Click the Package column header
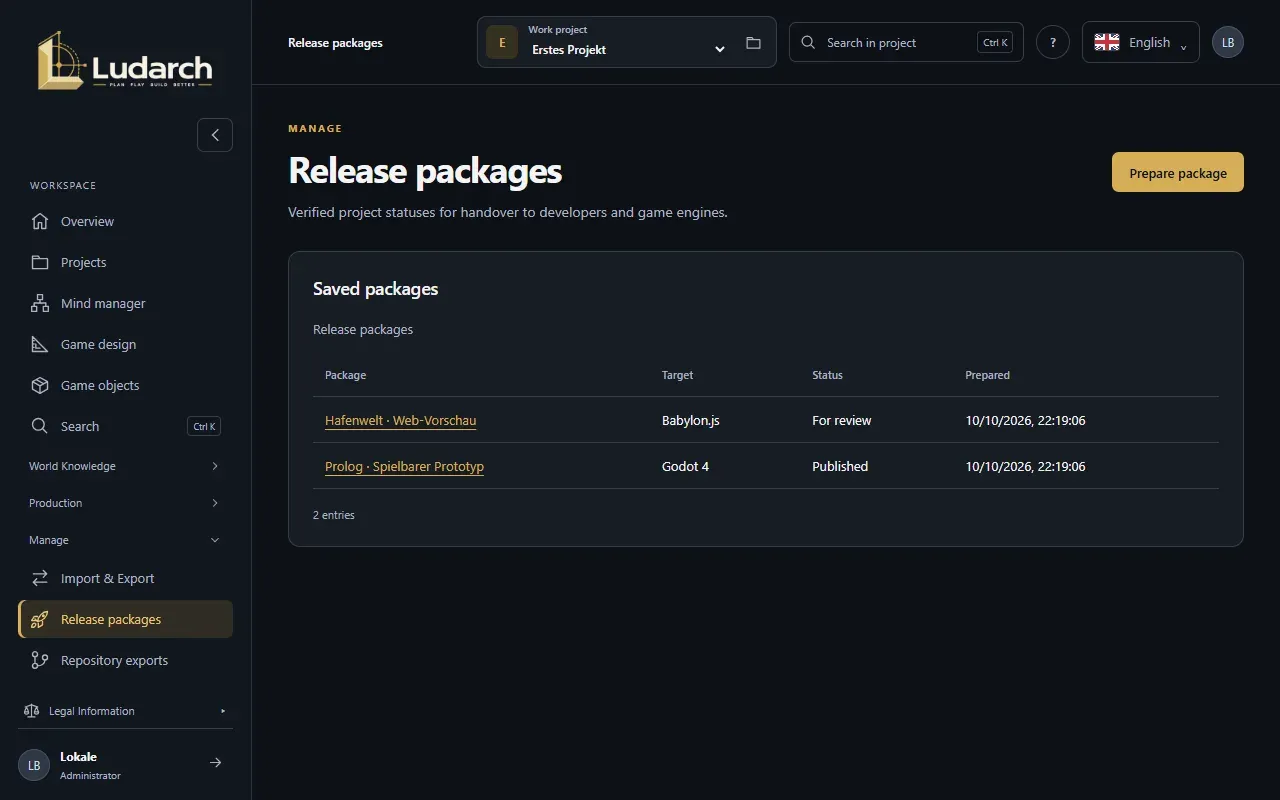 tap(346, 375)
